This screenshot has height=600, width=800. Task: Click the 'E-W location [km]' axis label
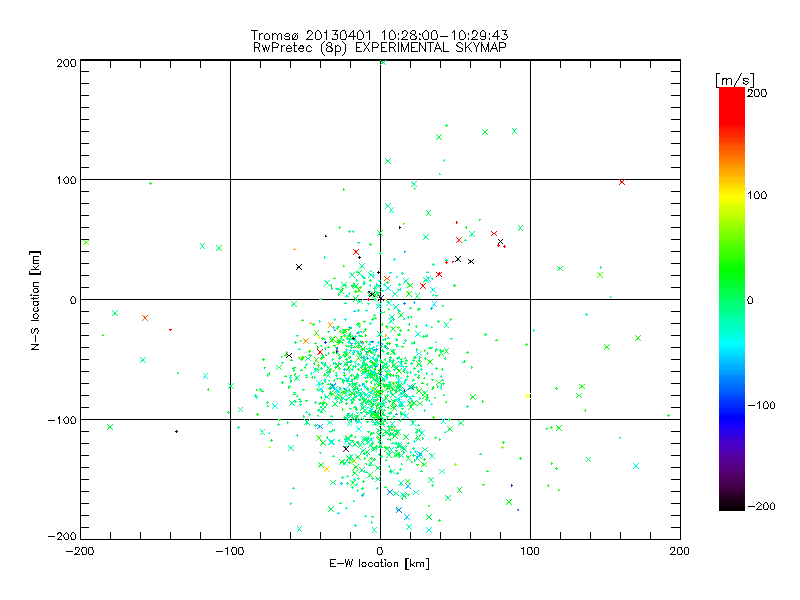pos(380,564)
